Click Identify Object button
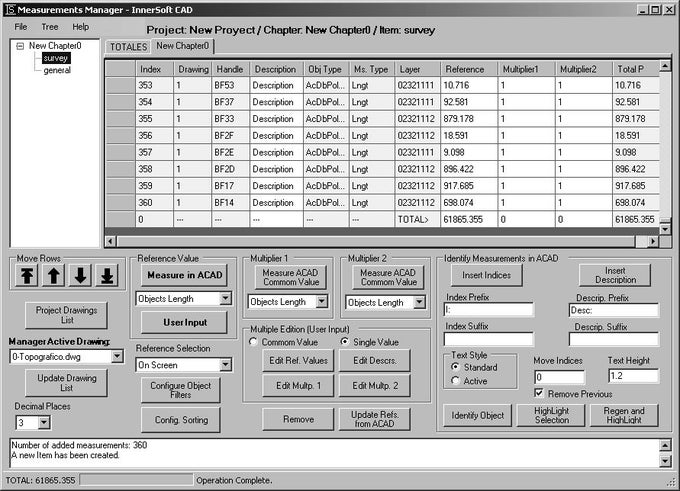Screen dimensions: 680x491 (x=477, y=416)
